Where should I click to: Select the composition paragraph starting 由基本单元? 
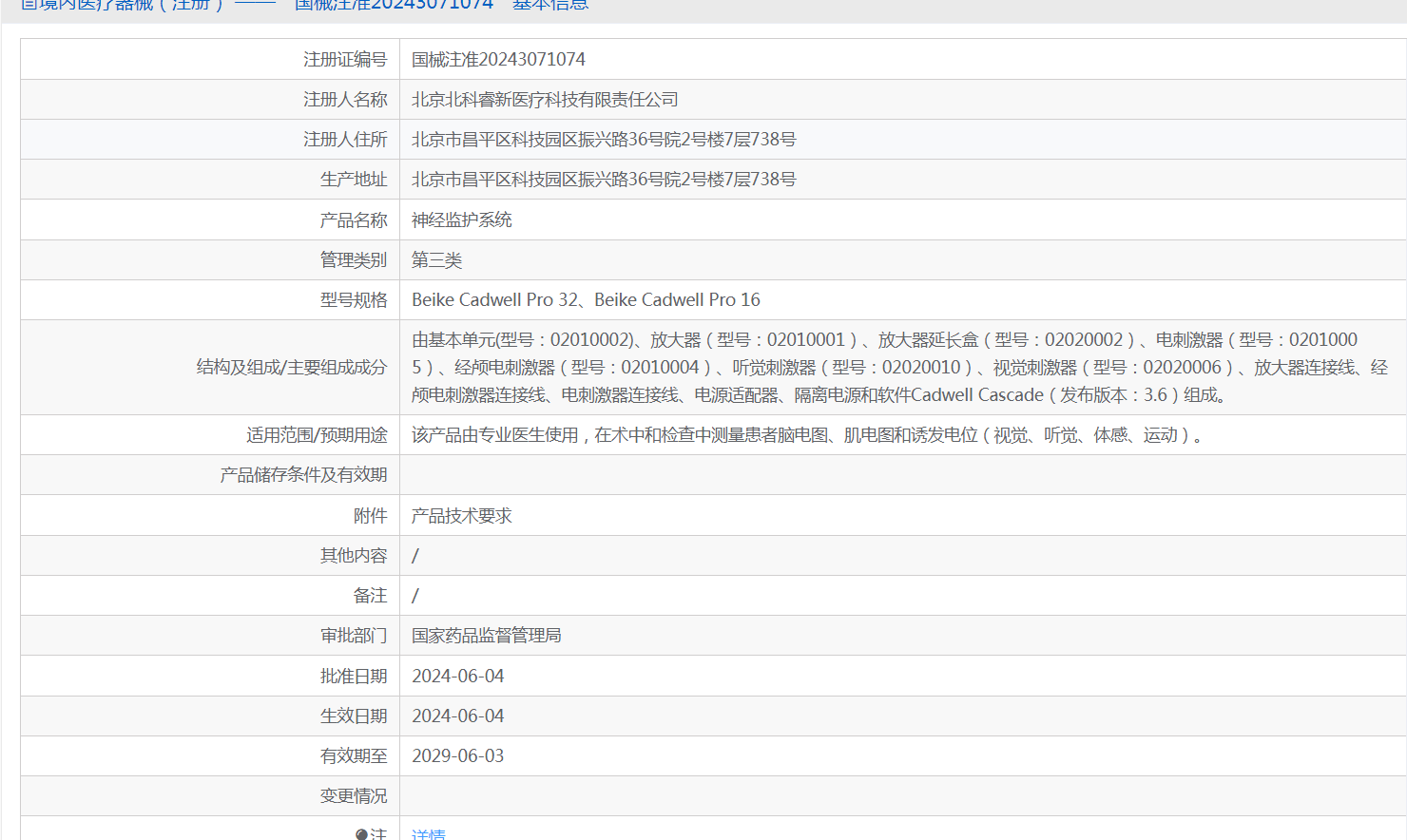(899, 367)
